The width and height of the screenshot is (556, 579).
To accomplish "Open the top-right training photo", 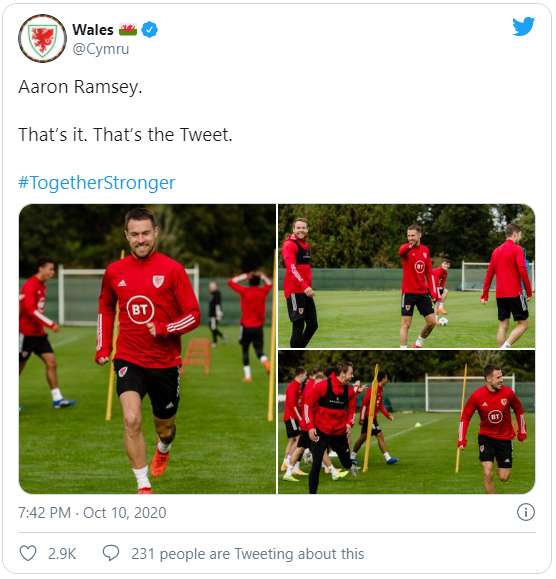I will tap(406, 276).
